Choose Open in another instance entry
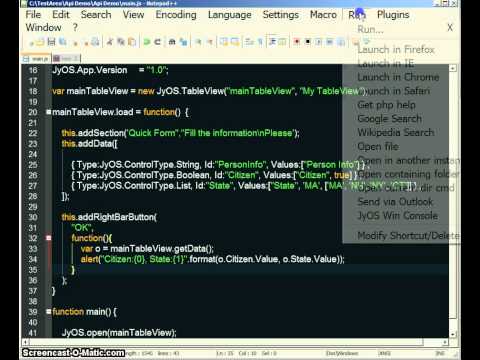Image resolution: width=480 pixels, height=360 pixels. pos(408,161)
